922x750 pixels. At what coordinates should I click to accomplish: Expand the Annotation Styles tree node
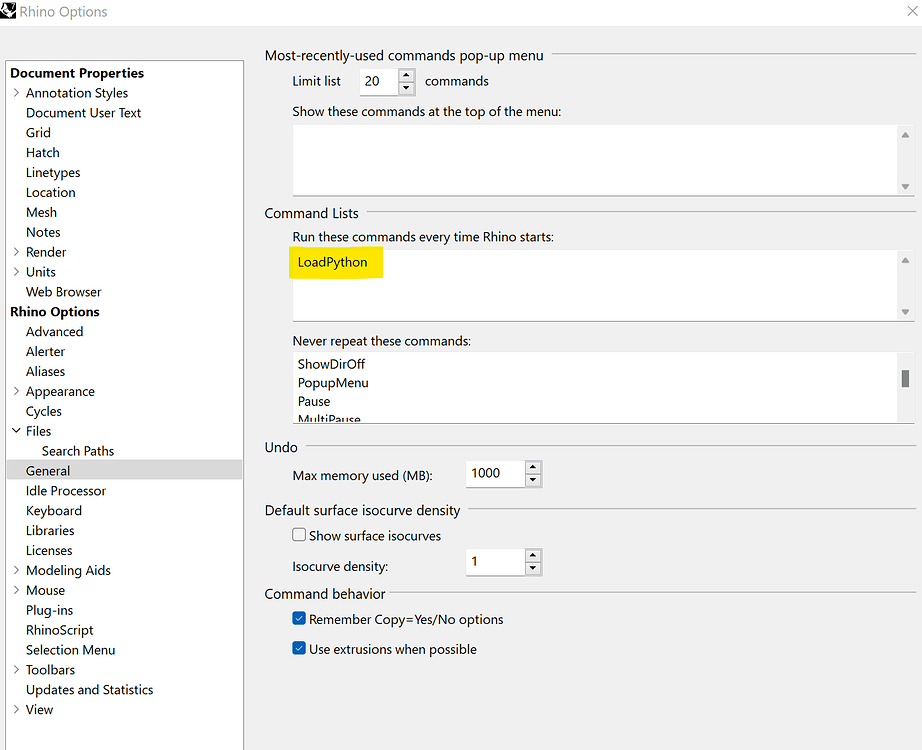(x=16, y=93)
